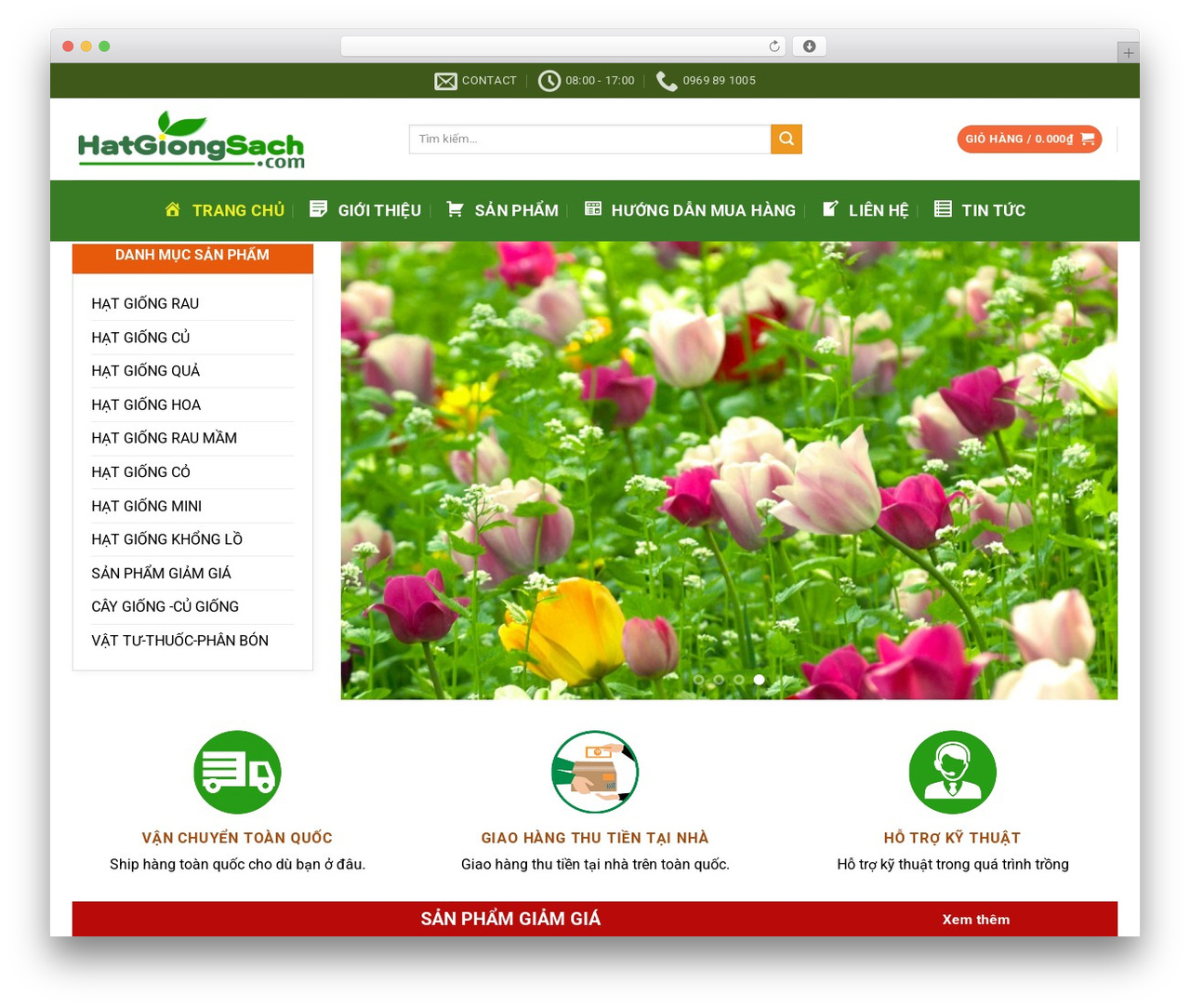
Task: Click the CONTACT link in top bar
Action: (x=489, y=81)
